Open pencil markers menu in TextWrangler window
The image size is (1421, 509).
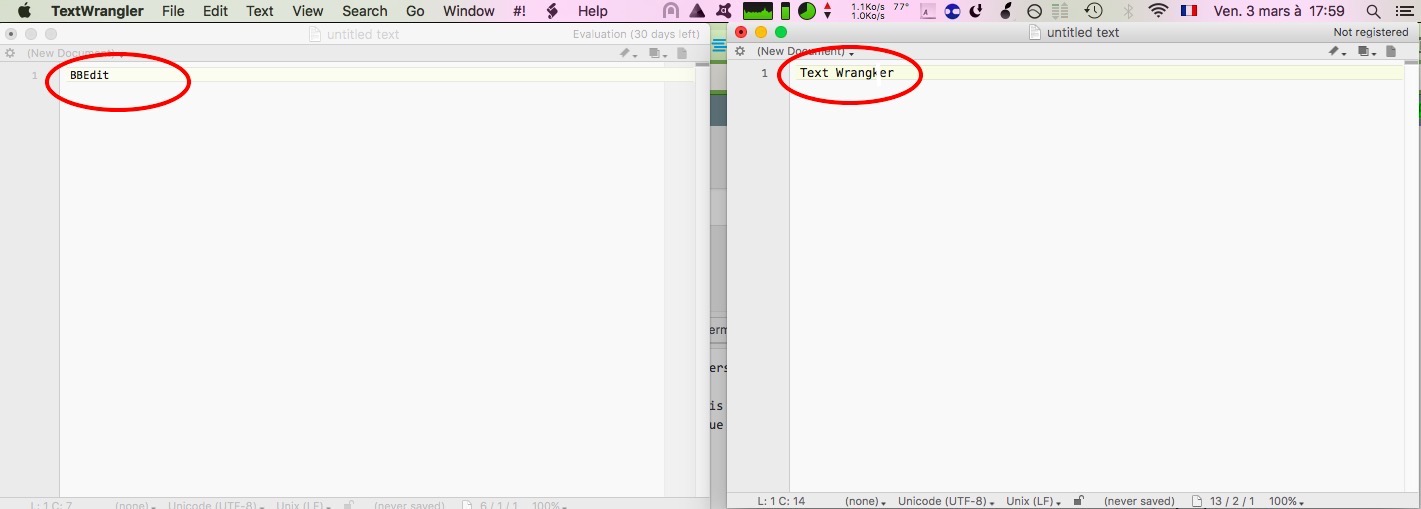[1337, 52]
